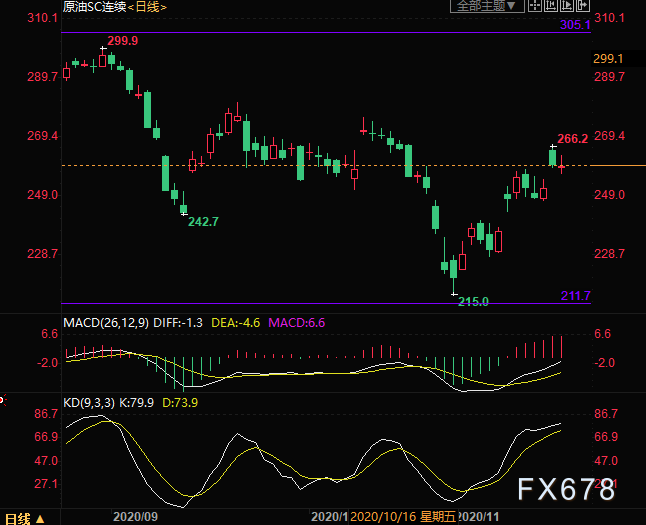Click the MACD(26,12,9) indicator label
The height and width of the screenshot is (525, 646).
pyautogui.click(x=106, y=323)
